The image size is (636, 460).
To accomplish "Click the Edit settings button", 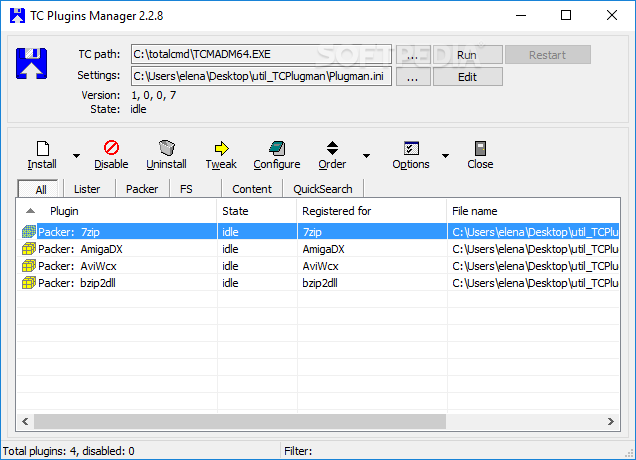I will 468,77.
